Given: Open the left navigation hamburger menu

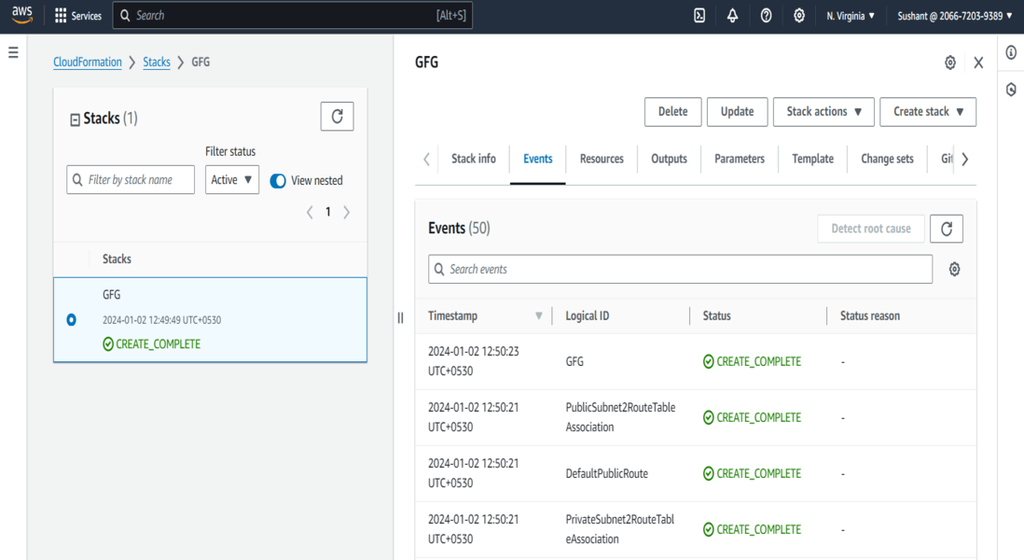Looking at the screenshot, I should point(13,52).
